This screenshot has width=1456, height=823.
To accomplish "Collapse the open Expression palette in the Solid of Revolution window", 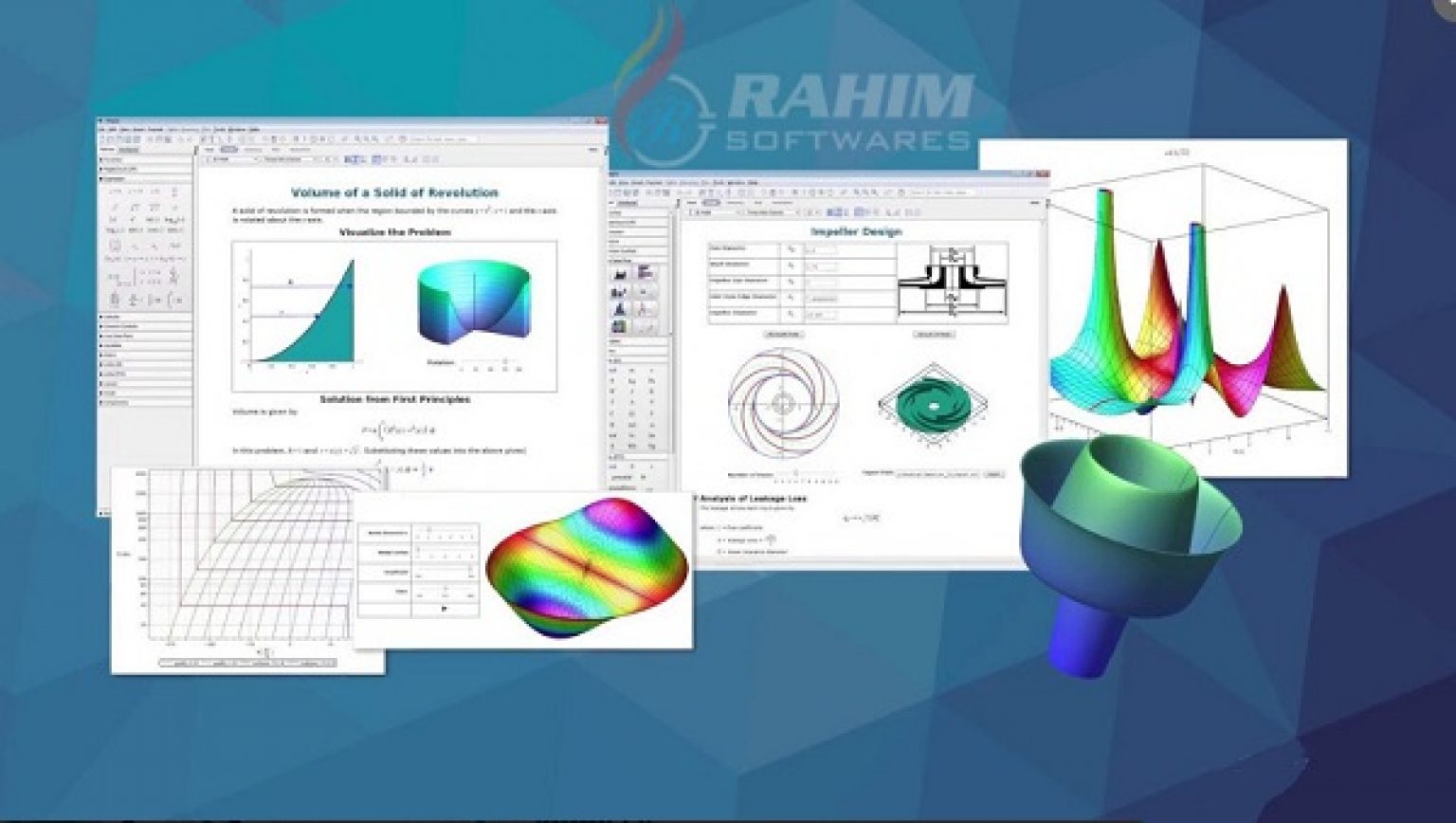I will coord(102,178).
